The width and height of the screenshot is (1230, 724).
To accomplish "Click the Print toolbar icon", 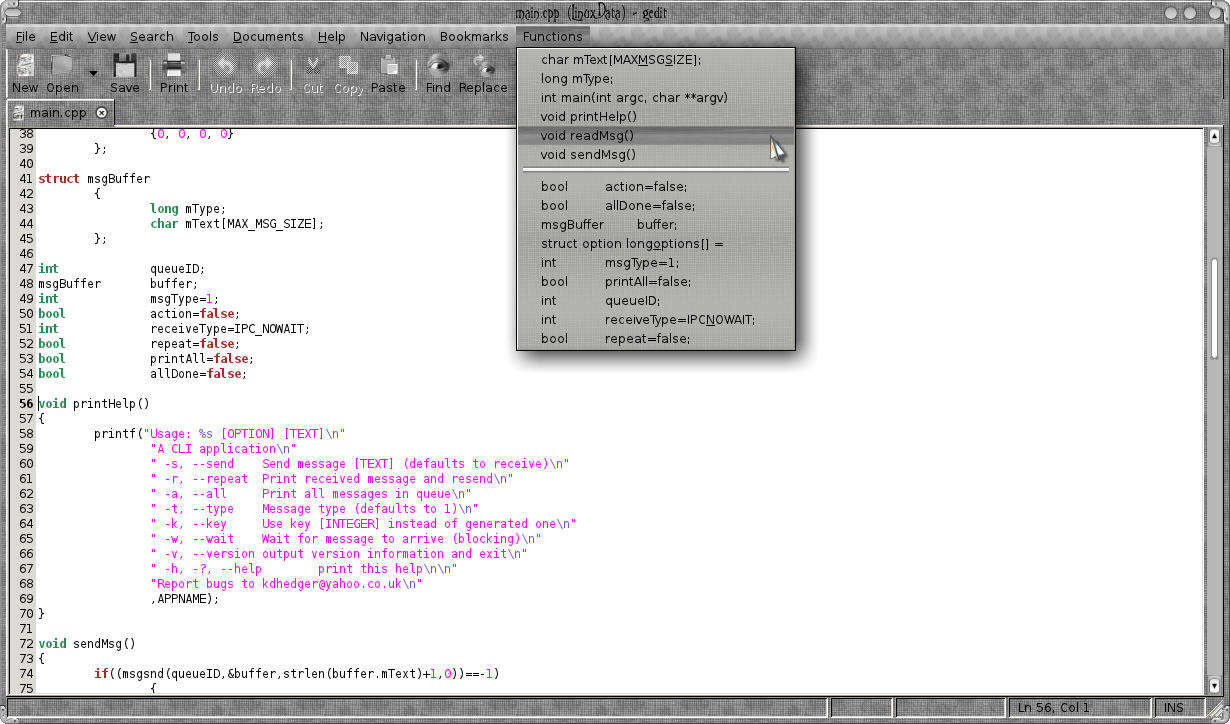I will [174, 74].
